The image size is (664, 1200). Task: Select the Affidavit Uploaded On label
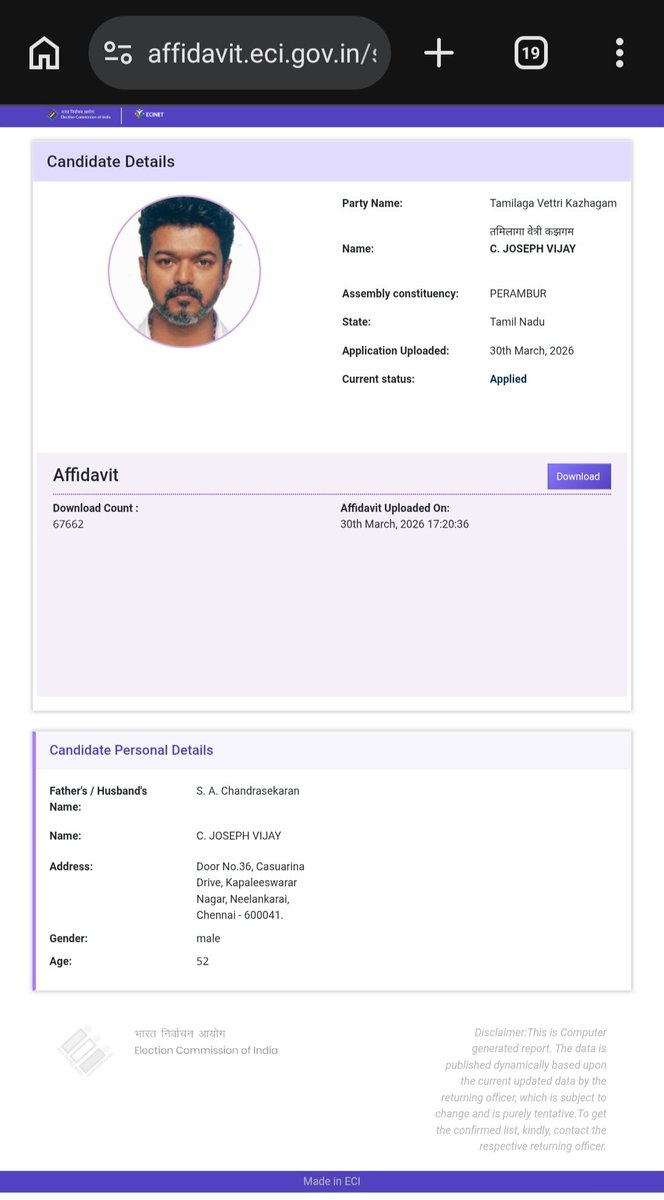point(395,508)
